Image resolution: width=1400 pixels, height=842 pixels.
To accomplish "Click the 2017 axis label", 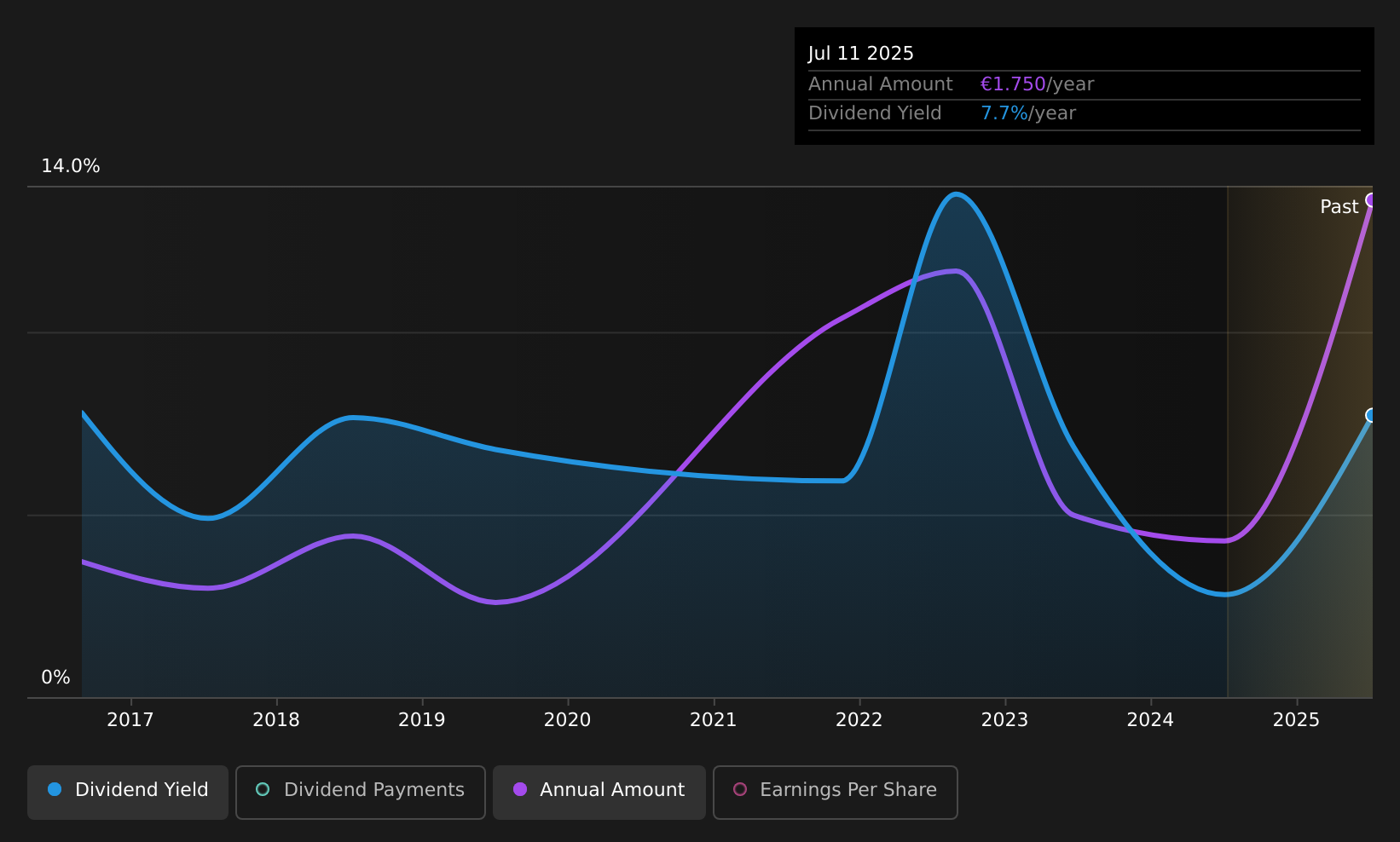I will click(x=130, y=720).
